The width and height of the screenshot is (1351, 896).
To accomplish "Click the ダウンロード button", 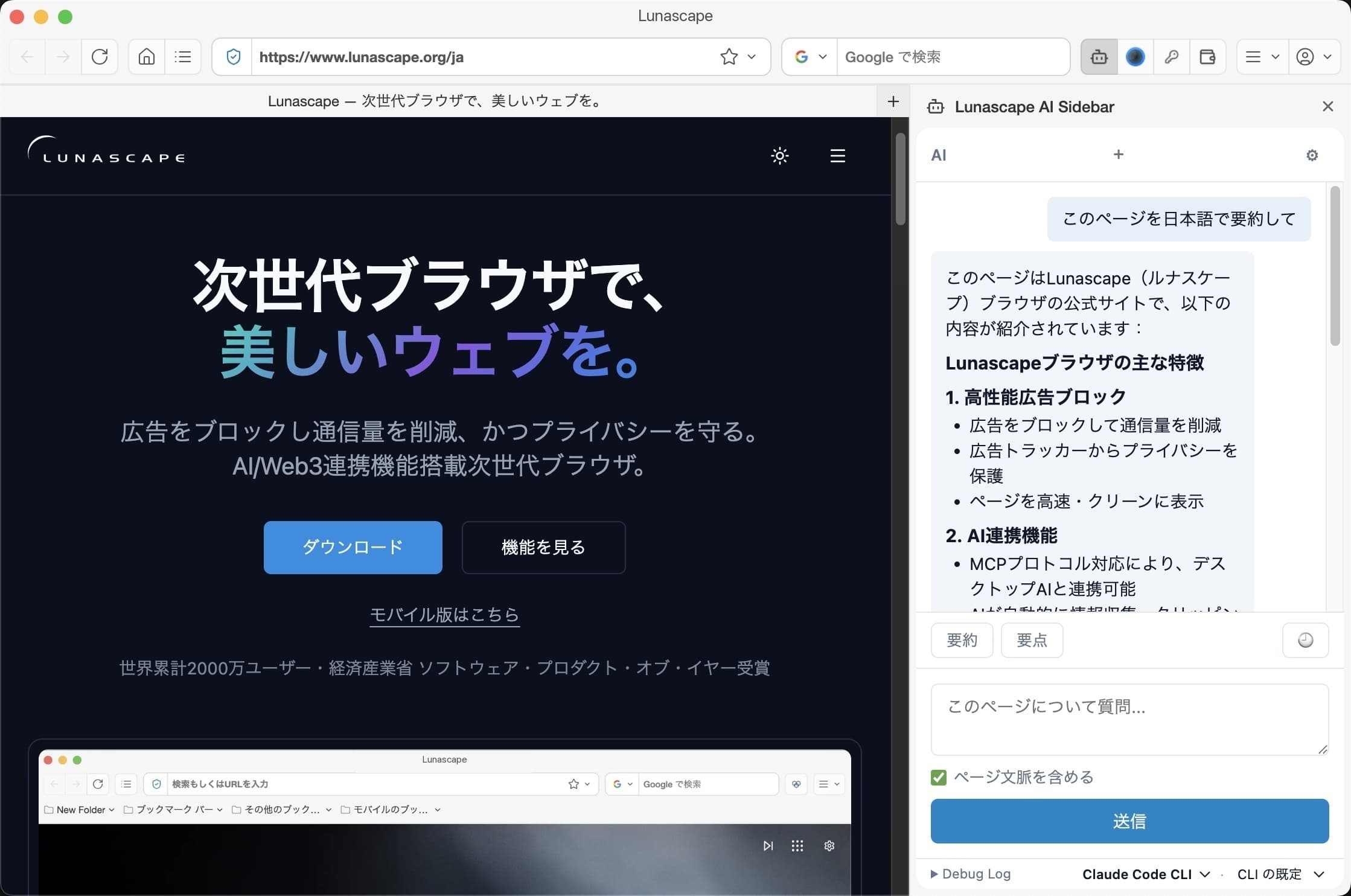I will click(x=353, y=547).
